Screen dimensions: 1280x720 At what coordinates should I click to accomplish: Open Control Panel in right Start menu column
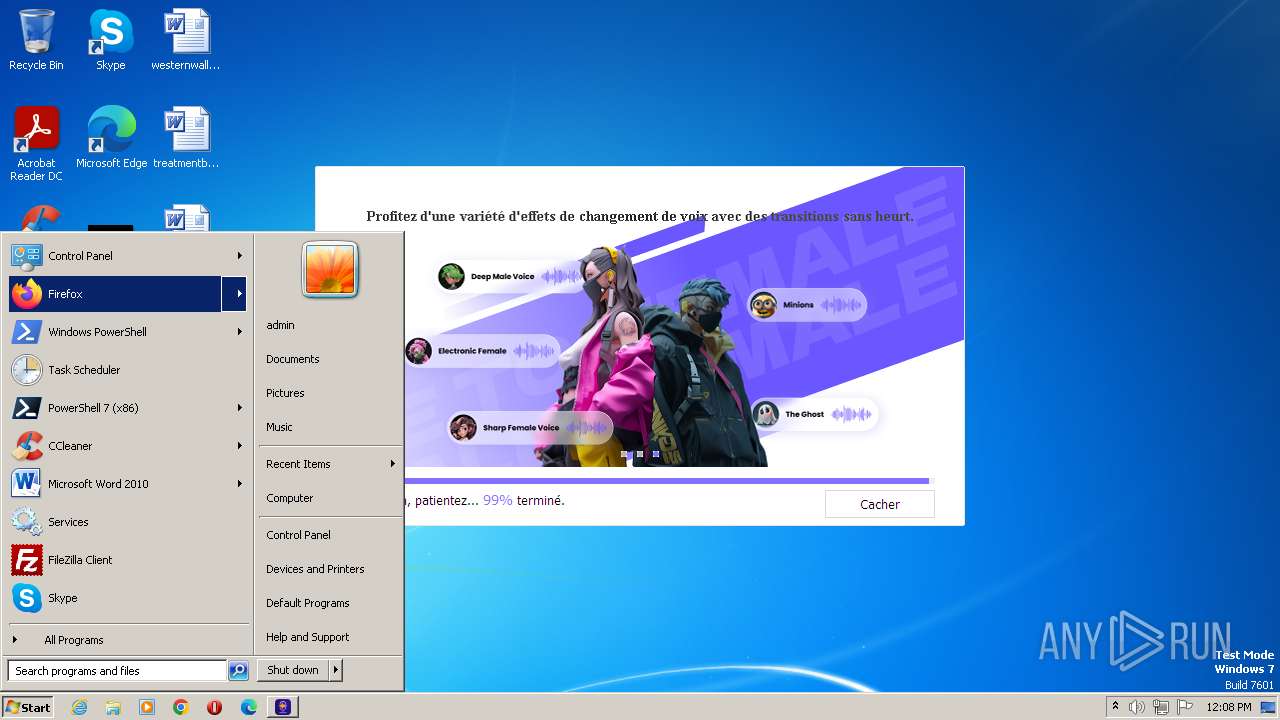(x=330, y=535)
